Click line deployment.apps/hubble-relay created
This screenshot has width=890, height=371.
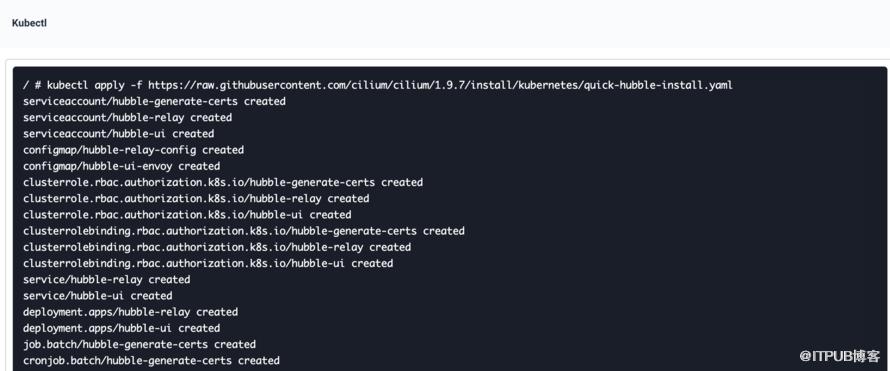point(131,312)
